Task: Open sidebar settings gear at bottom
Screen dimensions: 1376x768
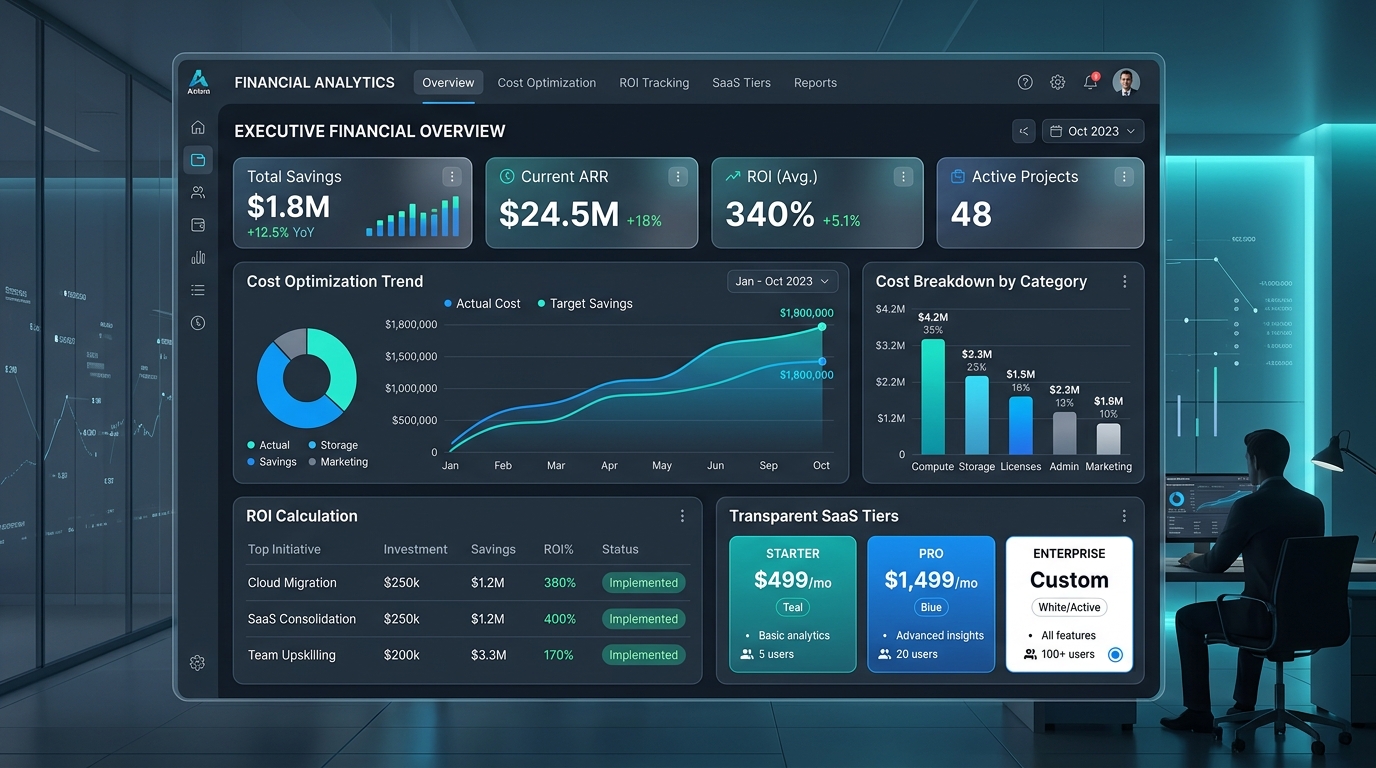Action: click(197, 662)
